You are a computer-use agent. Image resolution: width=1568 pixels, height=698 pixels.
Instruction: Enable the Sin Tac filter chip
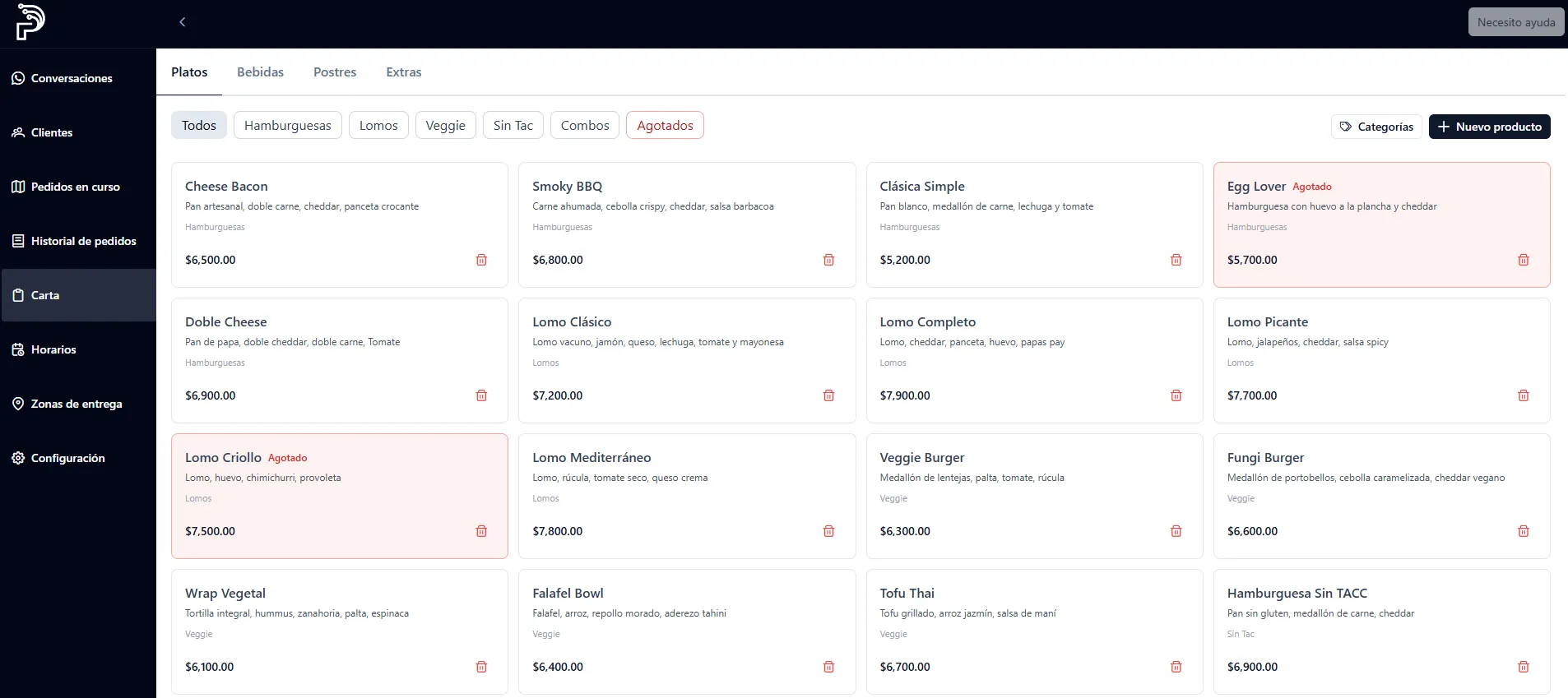pyautogui.click(x=513, y=125)
